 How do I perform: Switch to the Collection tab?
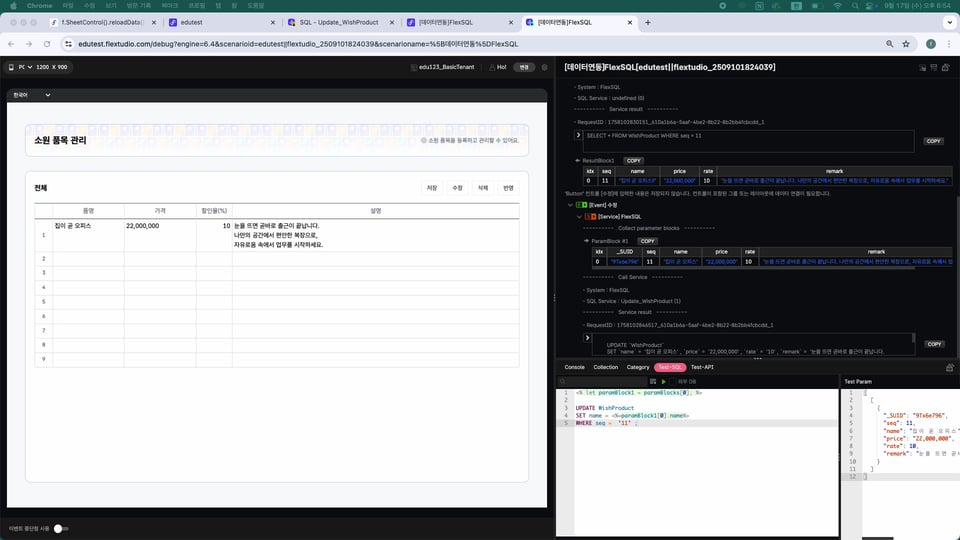(606, 367)
